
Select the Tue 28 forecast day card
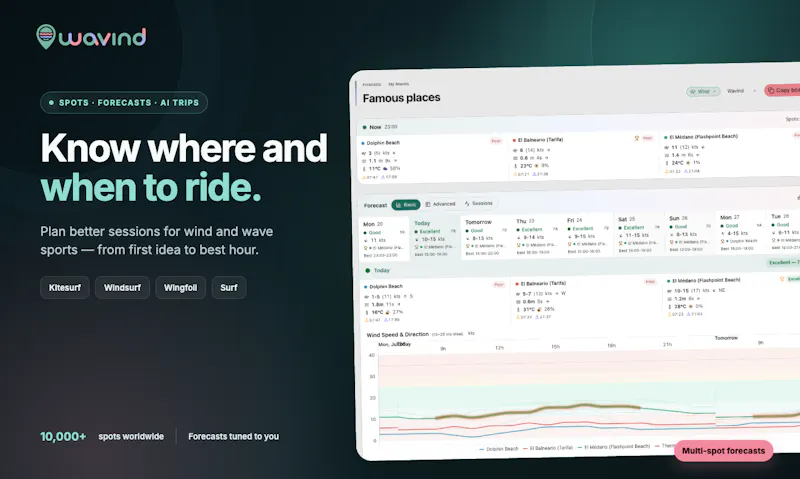785,231
